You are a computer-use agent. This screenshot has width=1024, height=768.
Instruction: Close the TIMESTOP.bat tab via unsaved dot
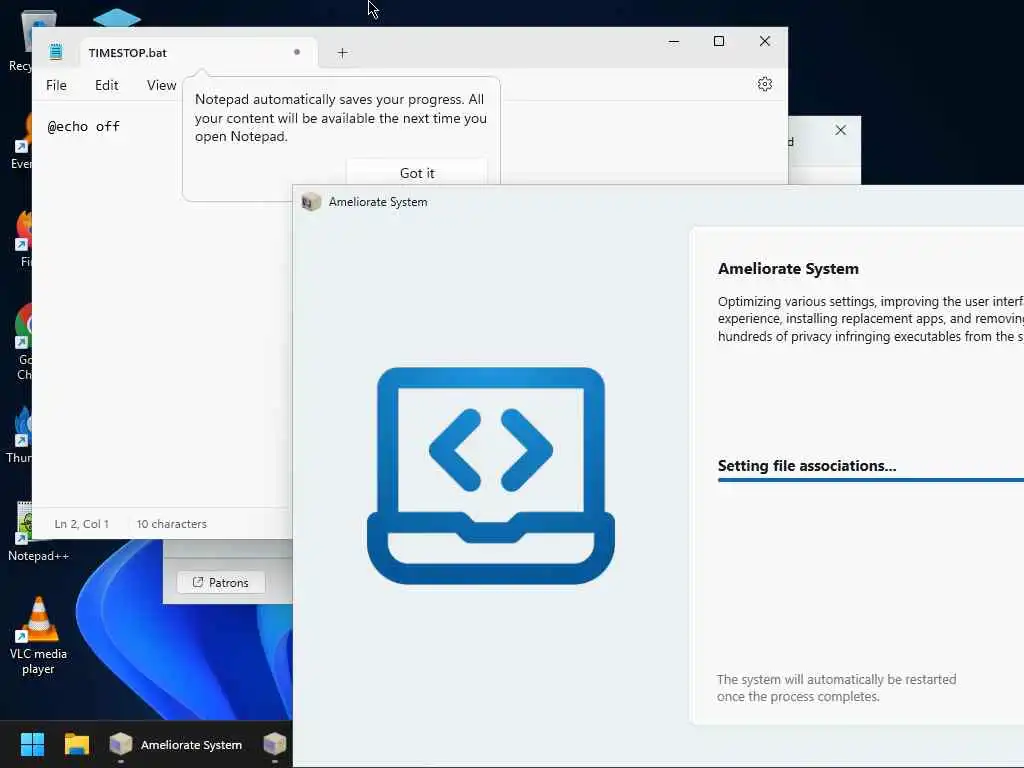tap(297, 52)
